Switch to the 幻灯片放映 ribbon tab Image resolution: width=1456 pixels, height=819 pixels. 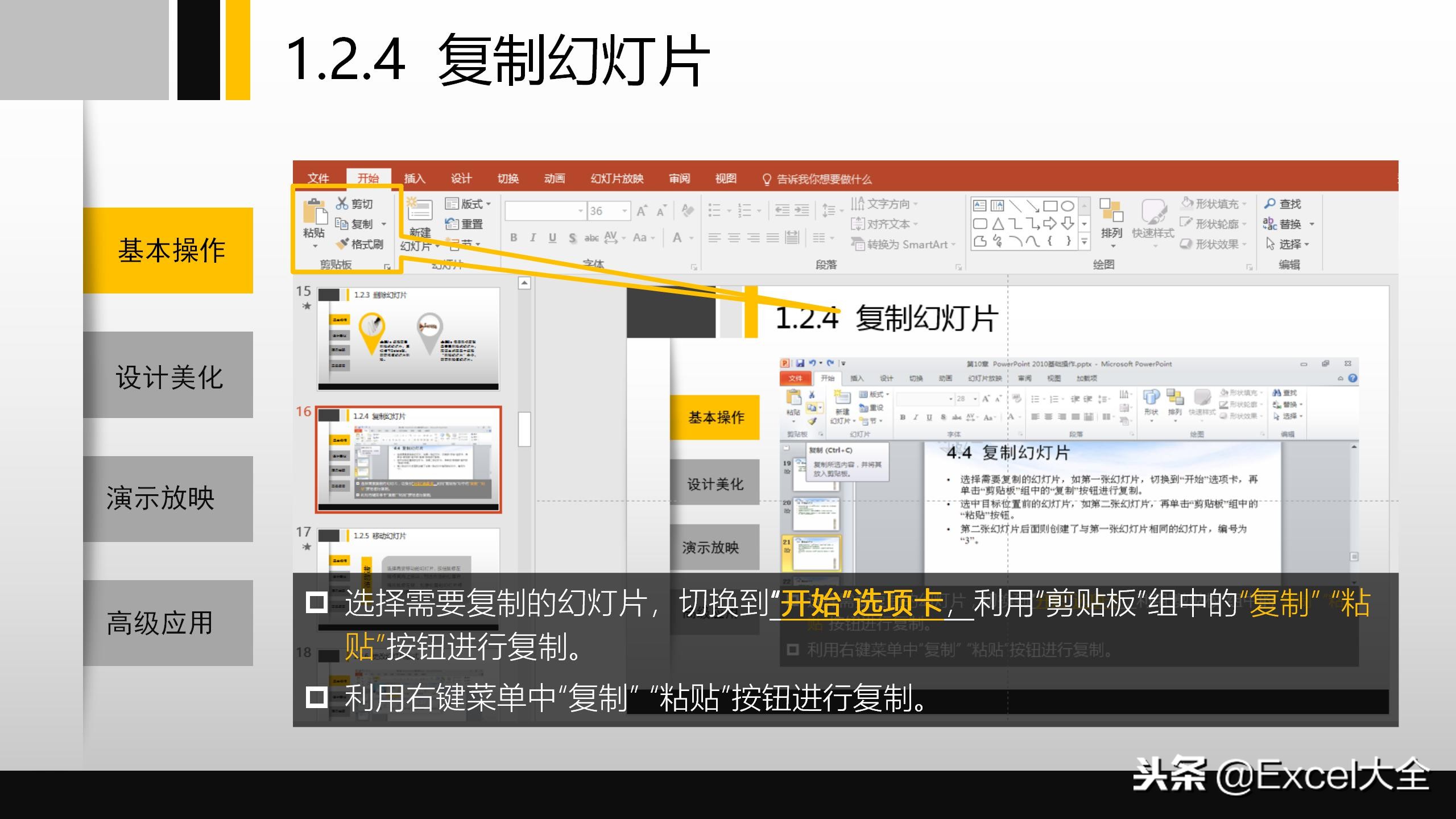[x=617, y=179]
